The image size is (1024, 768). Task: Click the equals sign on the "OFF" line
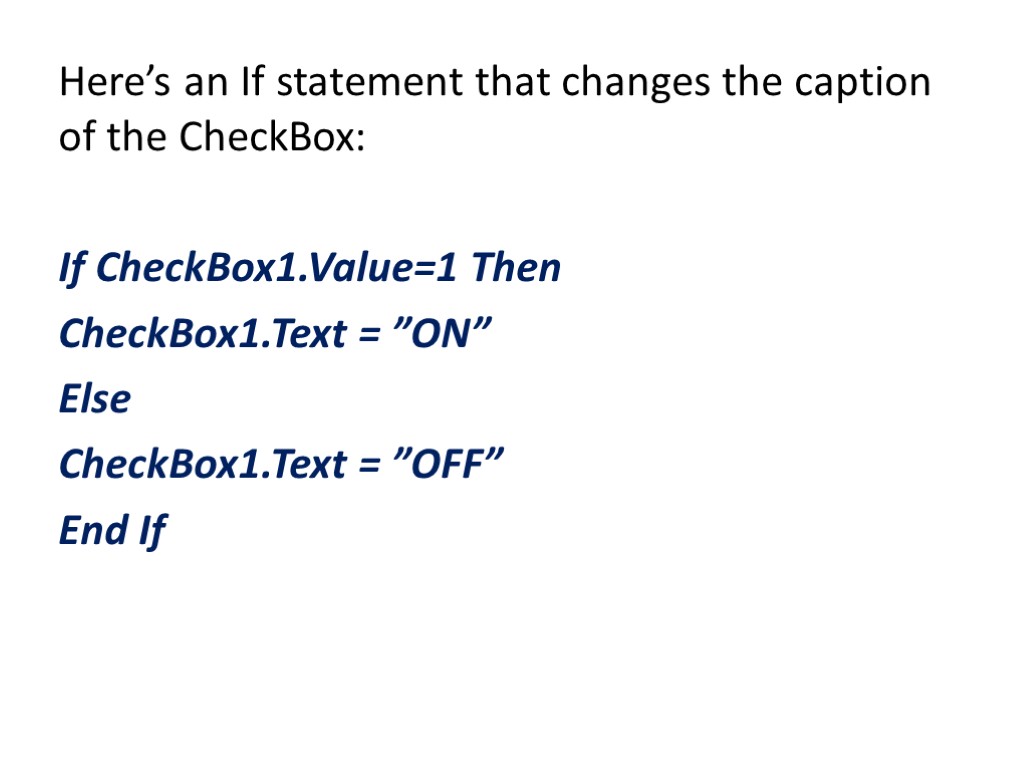(367, 466)
